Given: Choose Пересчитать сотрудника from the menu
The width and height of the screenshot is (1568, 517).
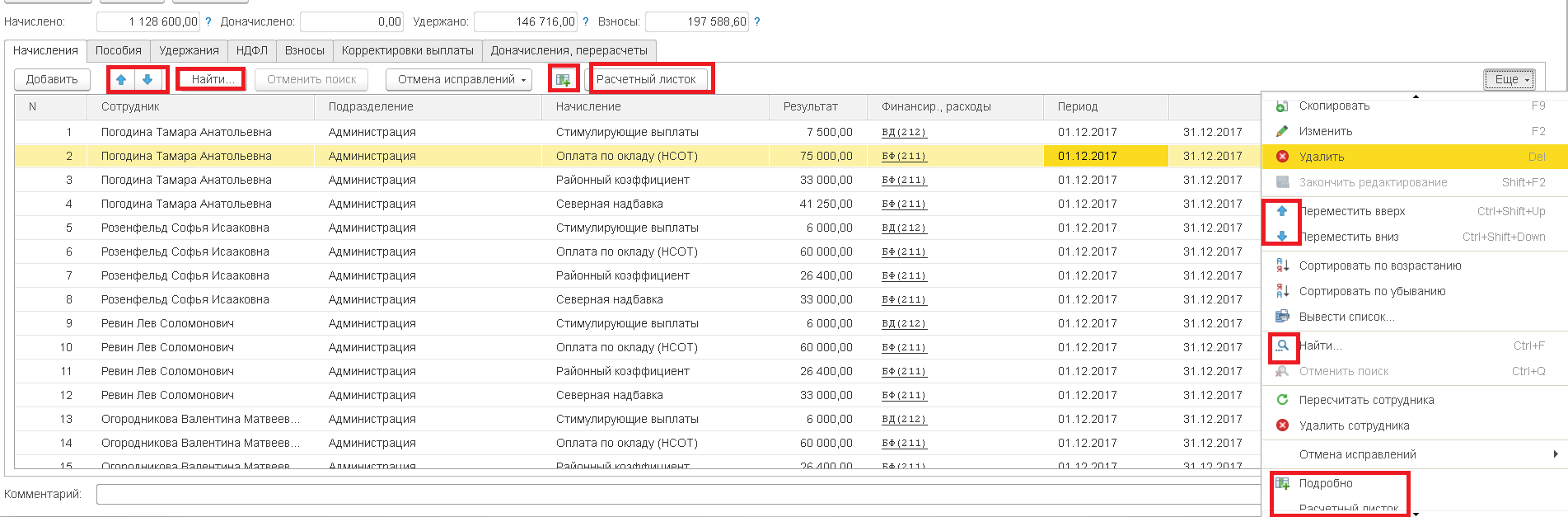Looking at the screenshot, I should coord(1415,400).
